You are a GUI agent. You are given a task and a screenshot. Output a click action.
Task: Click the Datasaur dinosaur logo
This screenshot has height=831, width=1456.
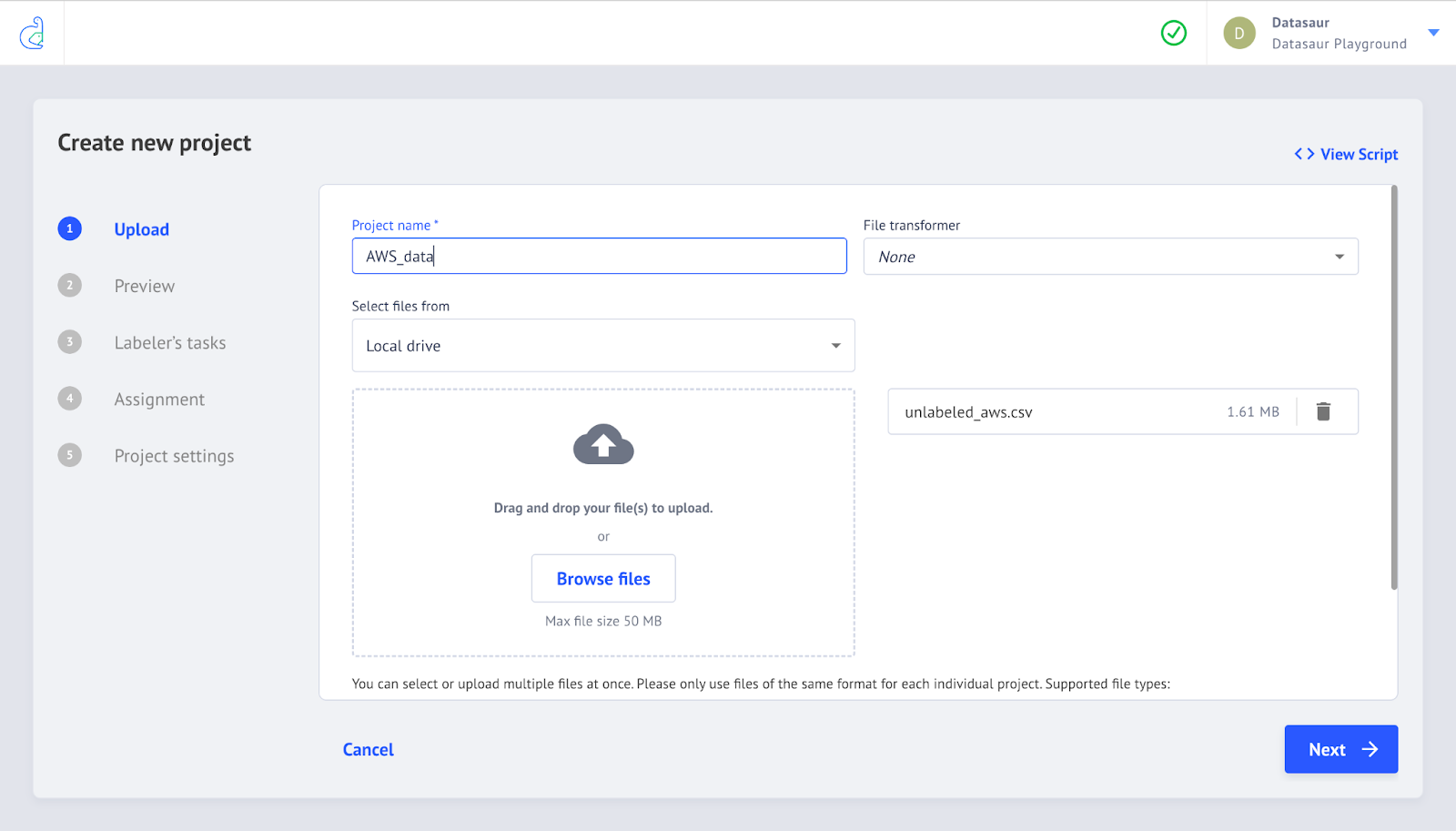32,32
